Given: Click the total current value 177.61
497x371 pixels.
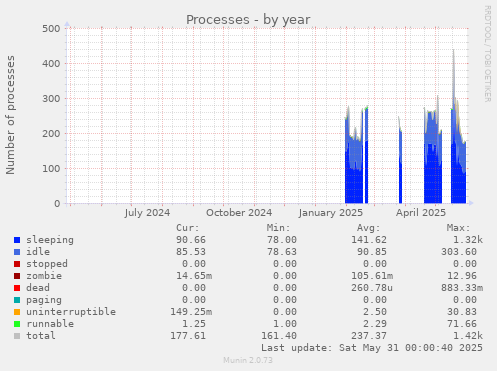Looking at the screenshot, I should (x=188, y=336).
